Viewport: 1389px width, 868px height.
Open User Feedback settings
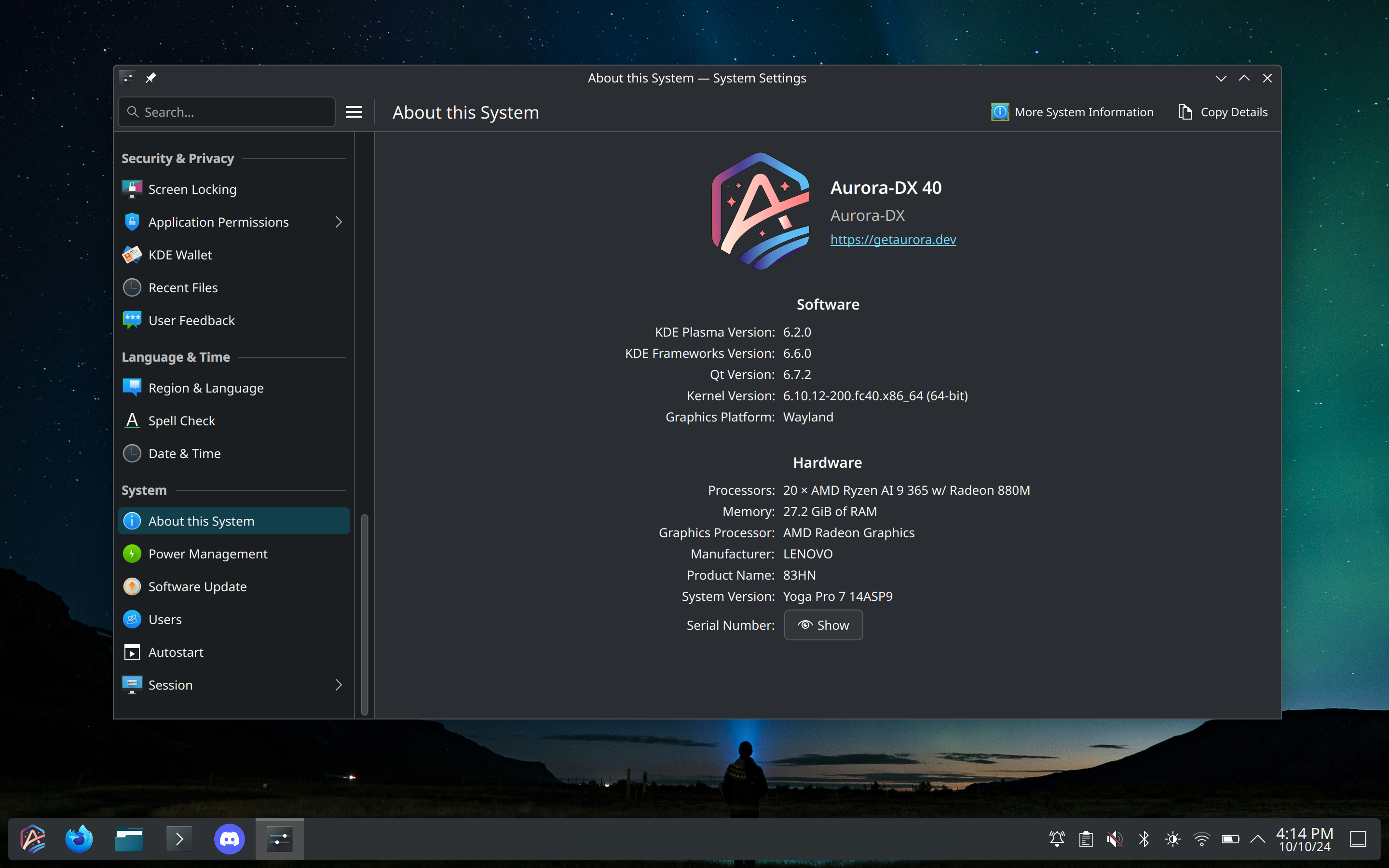[x=233, y=320]
